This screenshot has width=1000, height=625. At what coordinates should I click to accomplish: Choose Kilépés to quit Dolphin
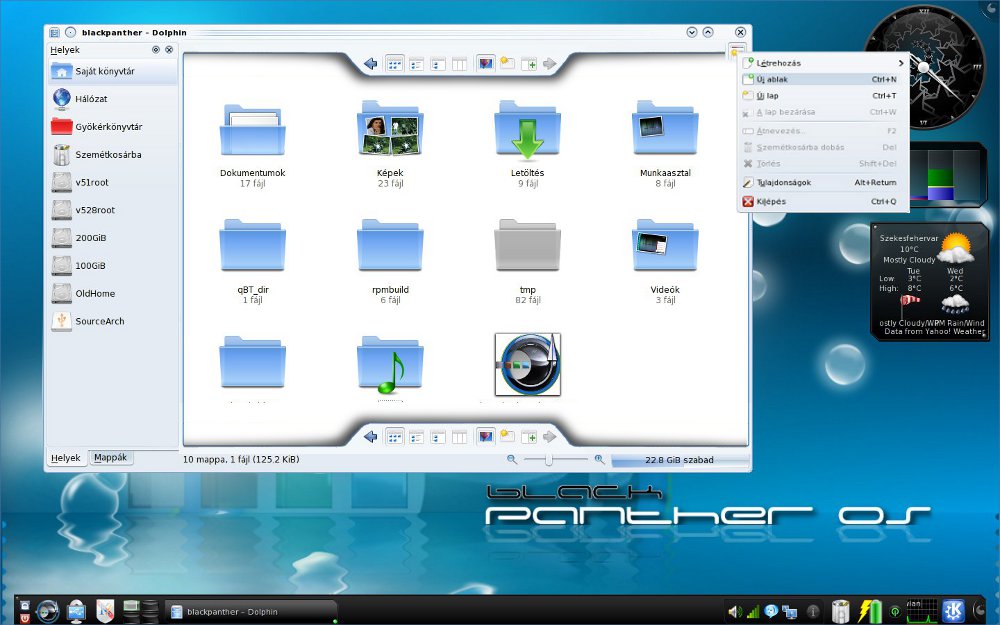pos(823,202)
